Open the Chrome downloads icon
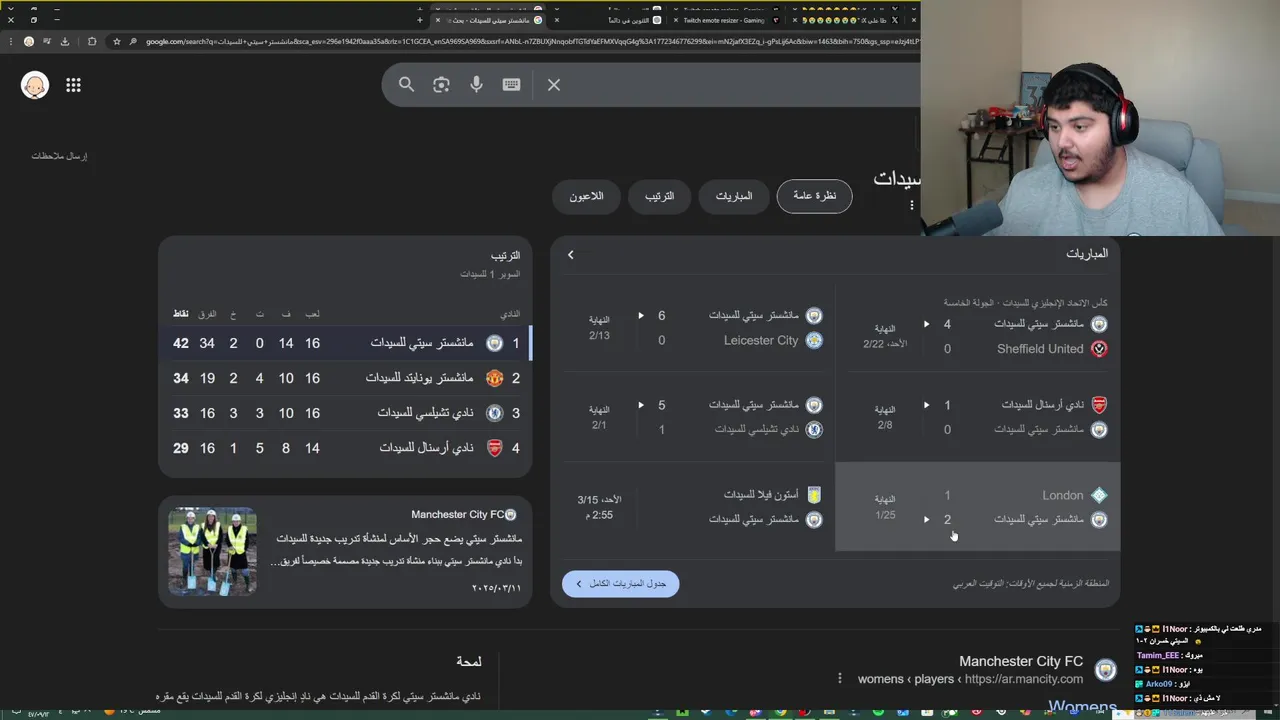The height and width of the screenshot is (720, 1280). coord(65,42)
